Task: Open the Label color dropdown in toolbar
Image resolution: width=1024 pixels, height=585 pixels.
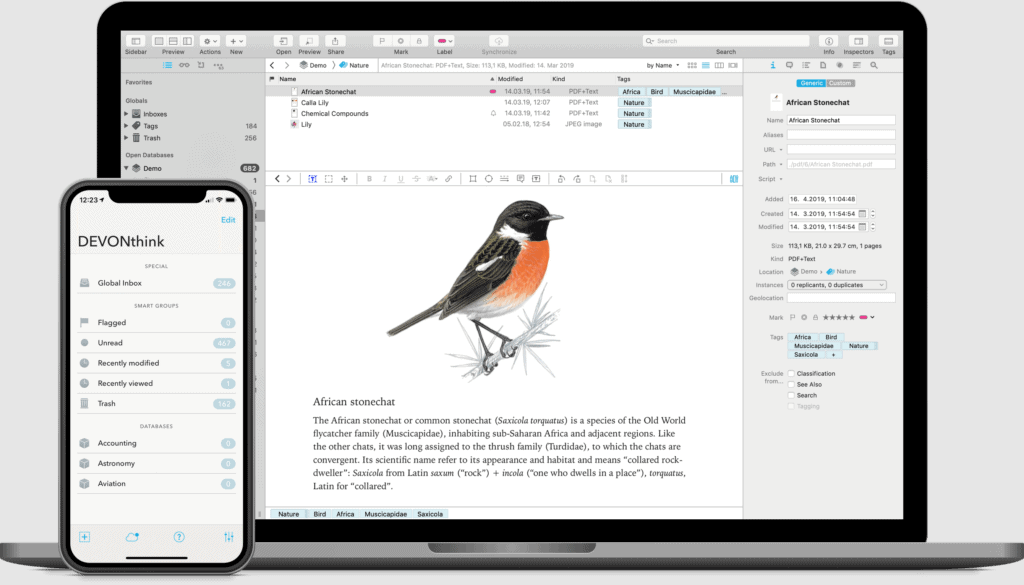Action: coord(445,41)
